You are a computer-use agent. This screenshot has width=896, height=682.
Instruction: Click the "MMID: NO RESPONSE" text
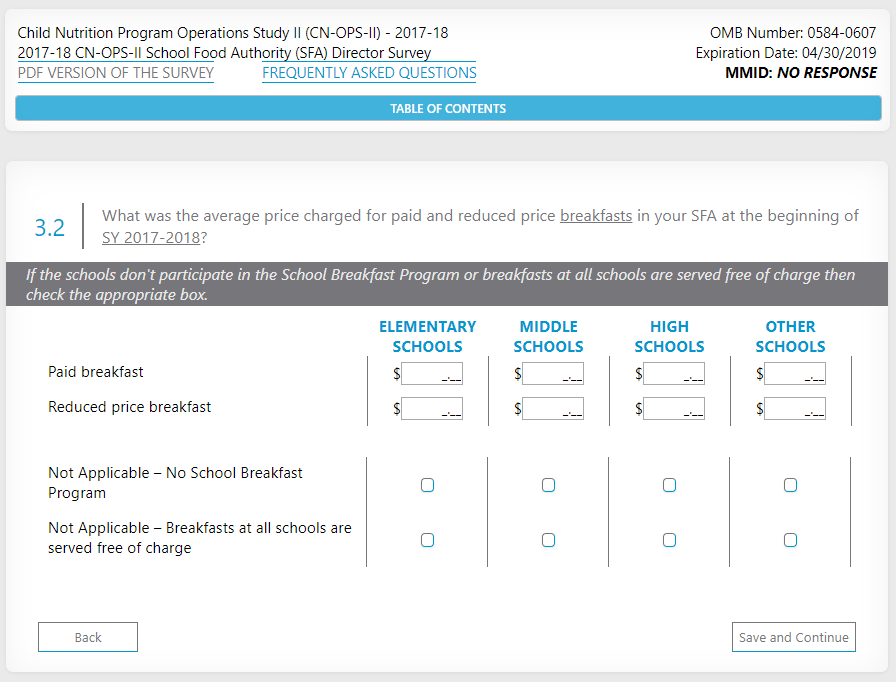[801, 73]
